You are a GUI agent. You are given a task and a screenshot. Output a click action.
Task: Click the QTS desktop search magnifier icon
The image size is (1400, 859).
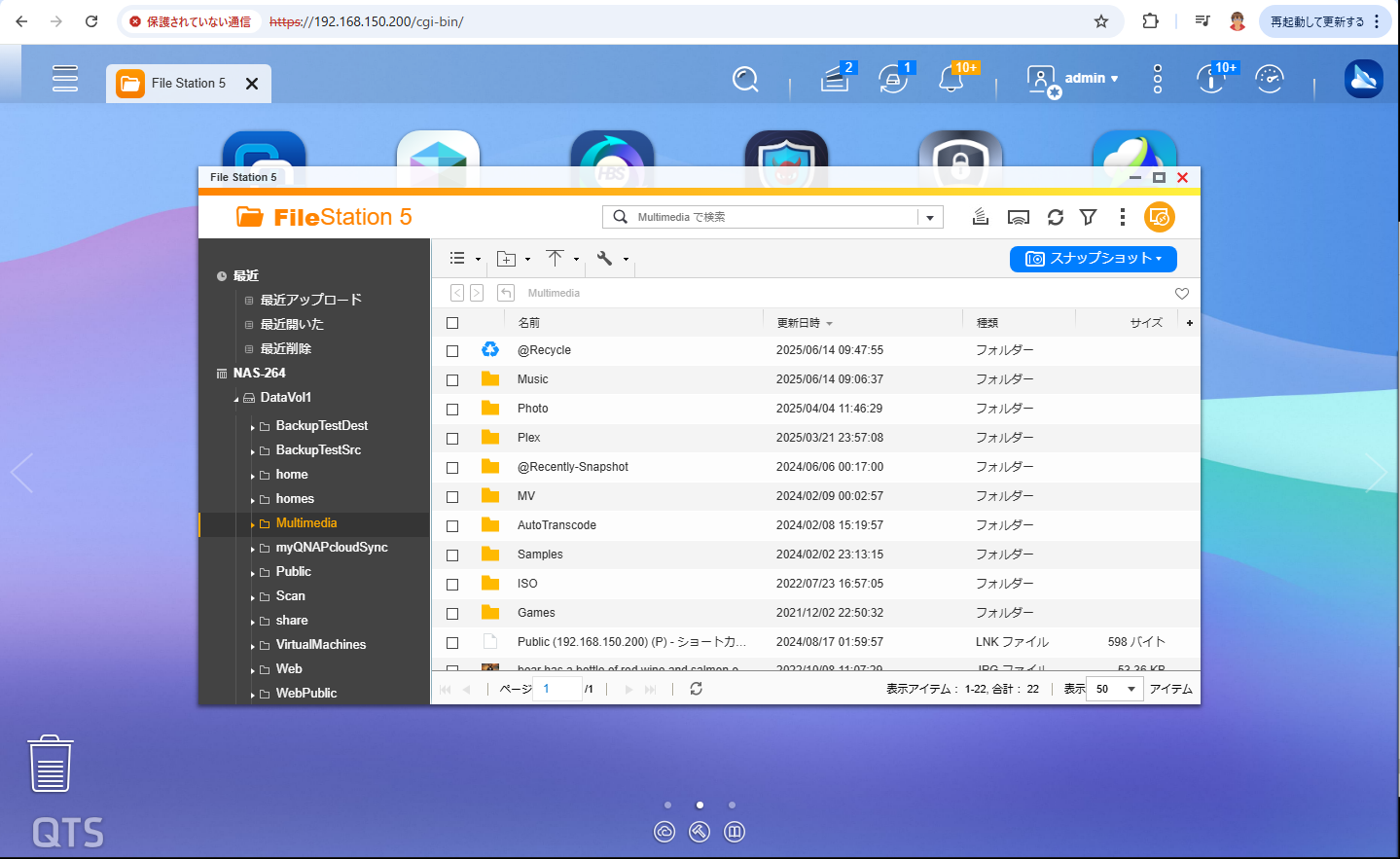point(745,79)
